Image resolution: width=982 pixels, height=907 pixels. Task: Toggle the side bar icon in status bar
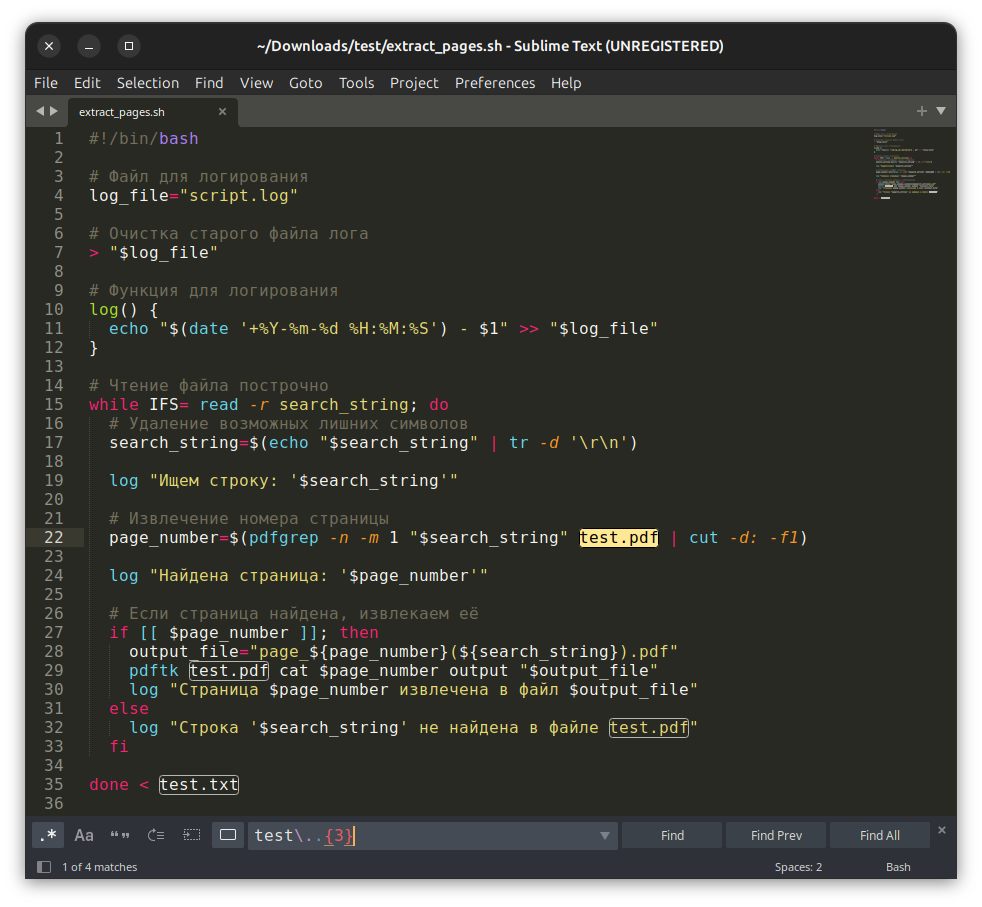44,867
